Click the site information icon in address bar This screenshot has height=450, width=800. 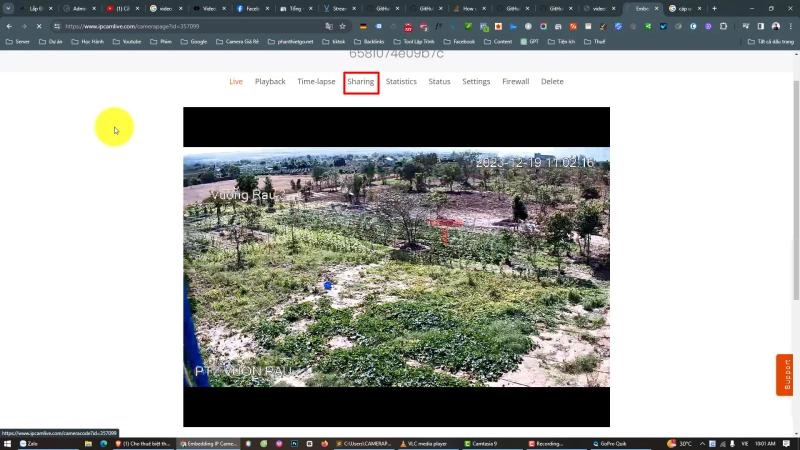click(x=57, y=26)
